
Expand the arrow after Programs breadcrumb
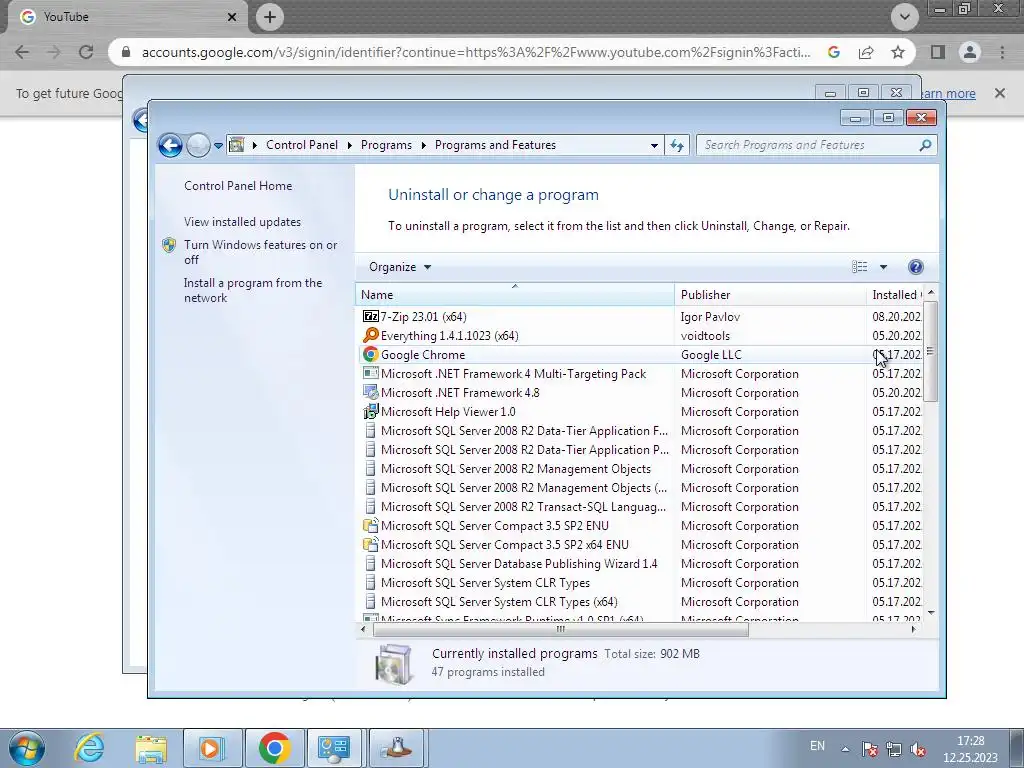[423, 145]
